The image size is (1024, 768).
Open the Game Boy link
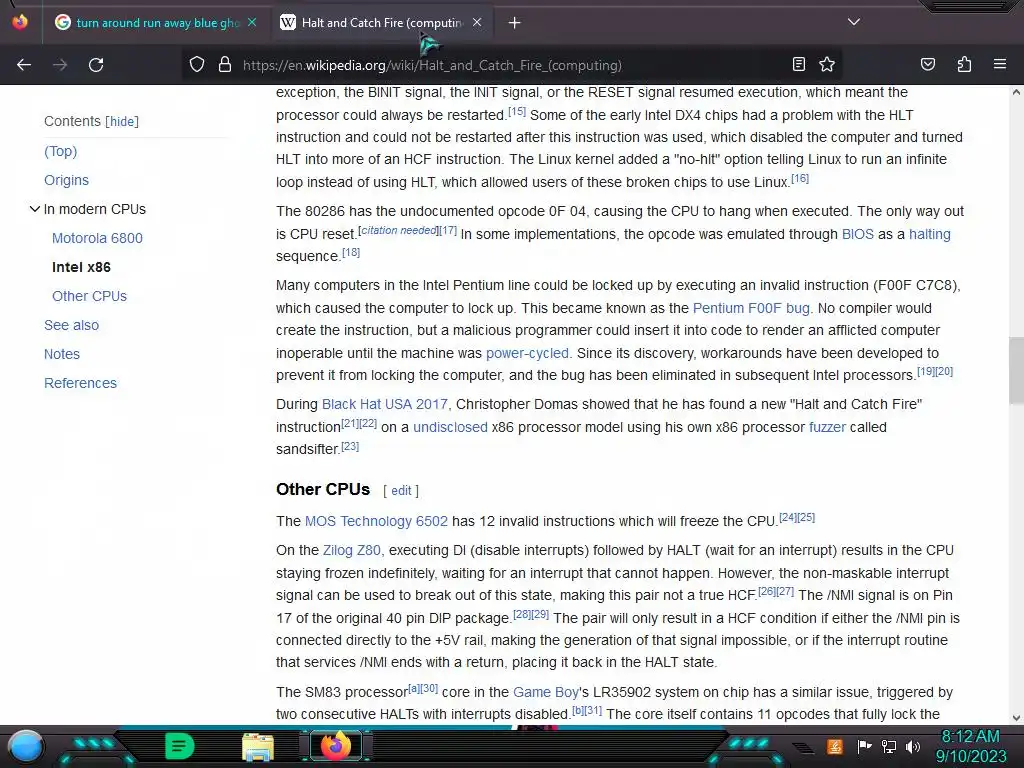(x=546, y=692)
